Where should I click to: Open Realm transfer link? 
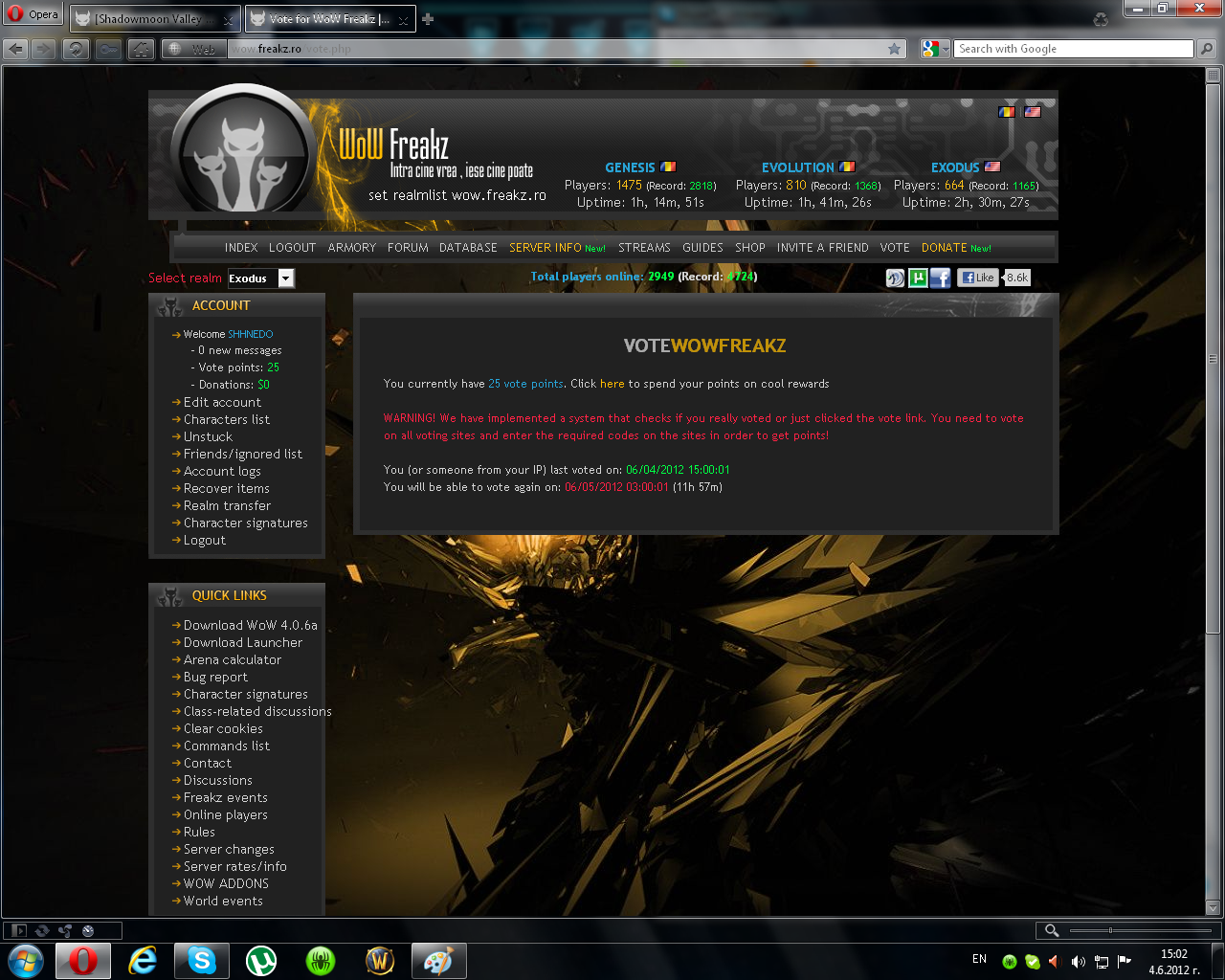coord(227,506)
